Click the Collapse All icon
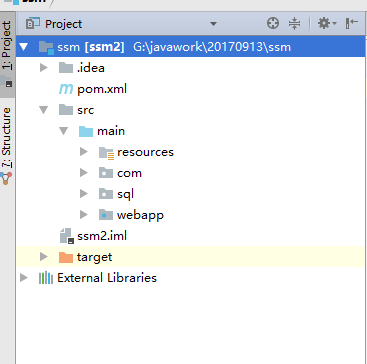The image size is (367, 364). [294, 24]
